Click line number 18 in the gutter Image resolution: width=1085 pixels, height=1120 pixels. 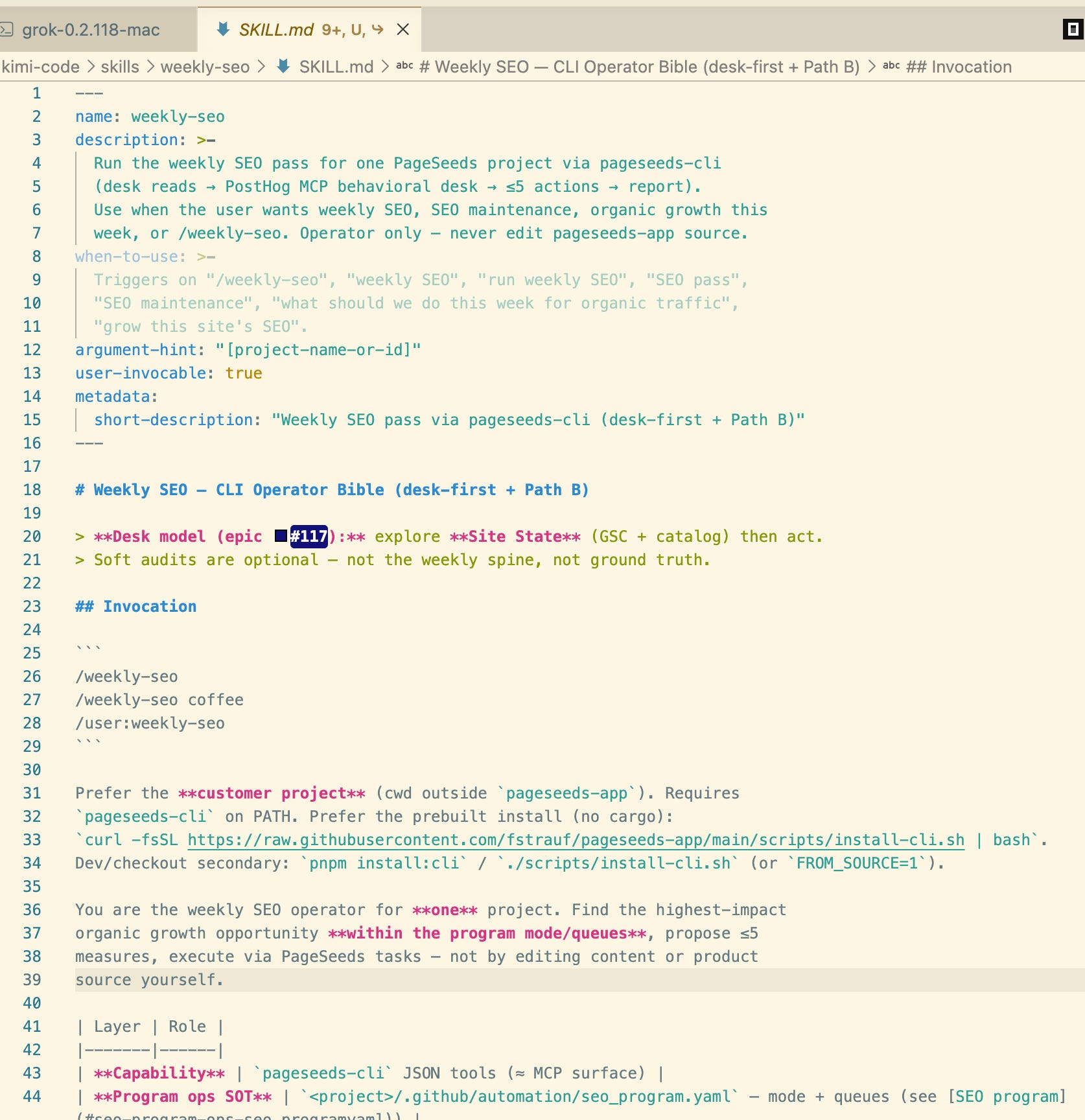32,490
